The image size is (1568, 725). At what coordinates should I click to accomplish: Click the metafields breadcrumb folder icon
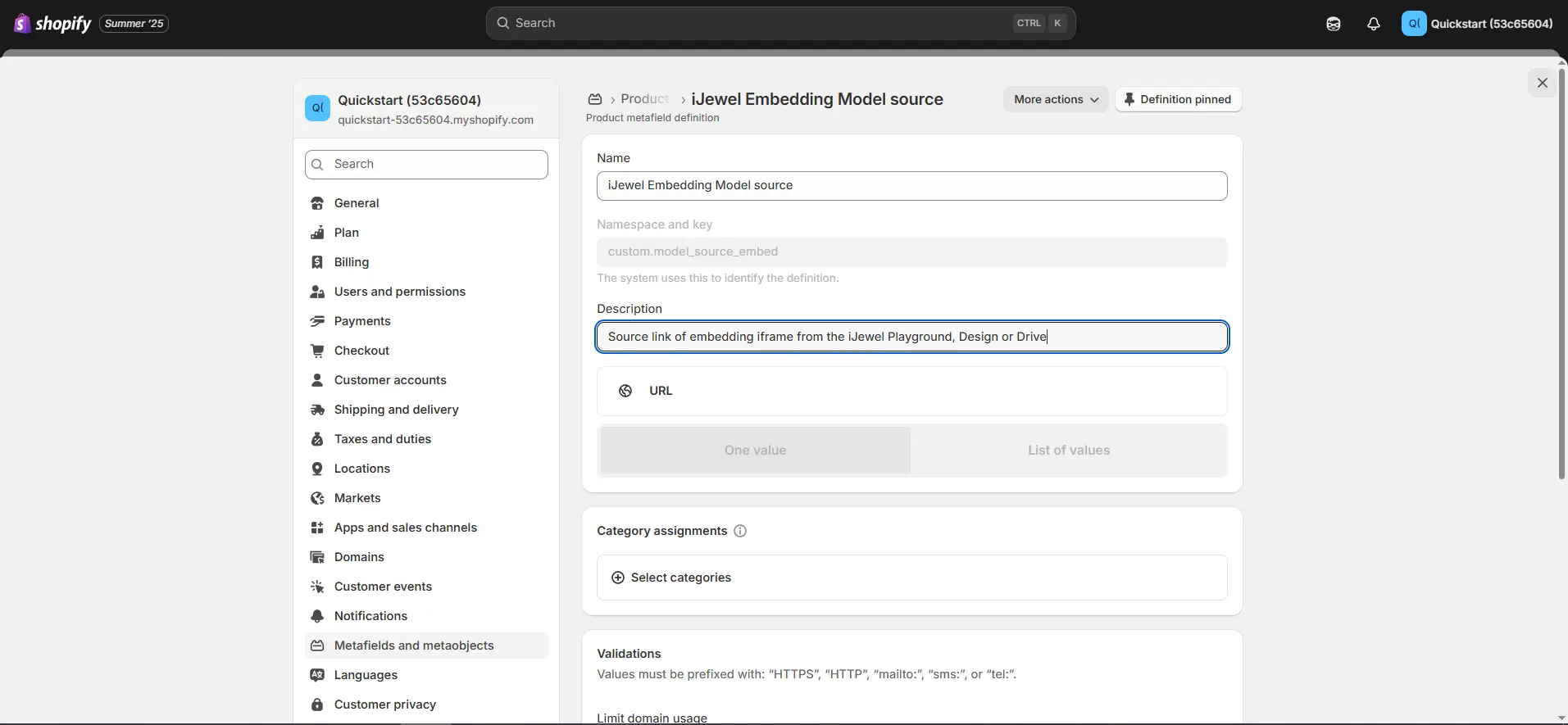pos(595,99)
